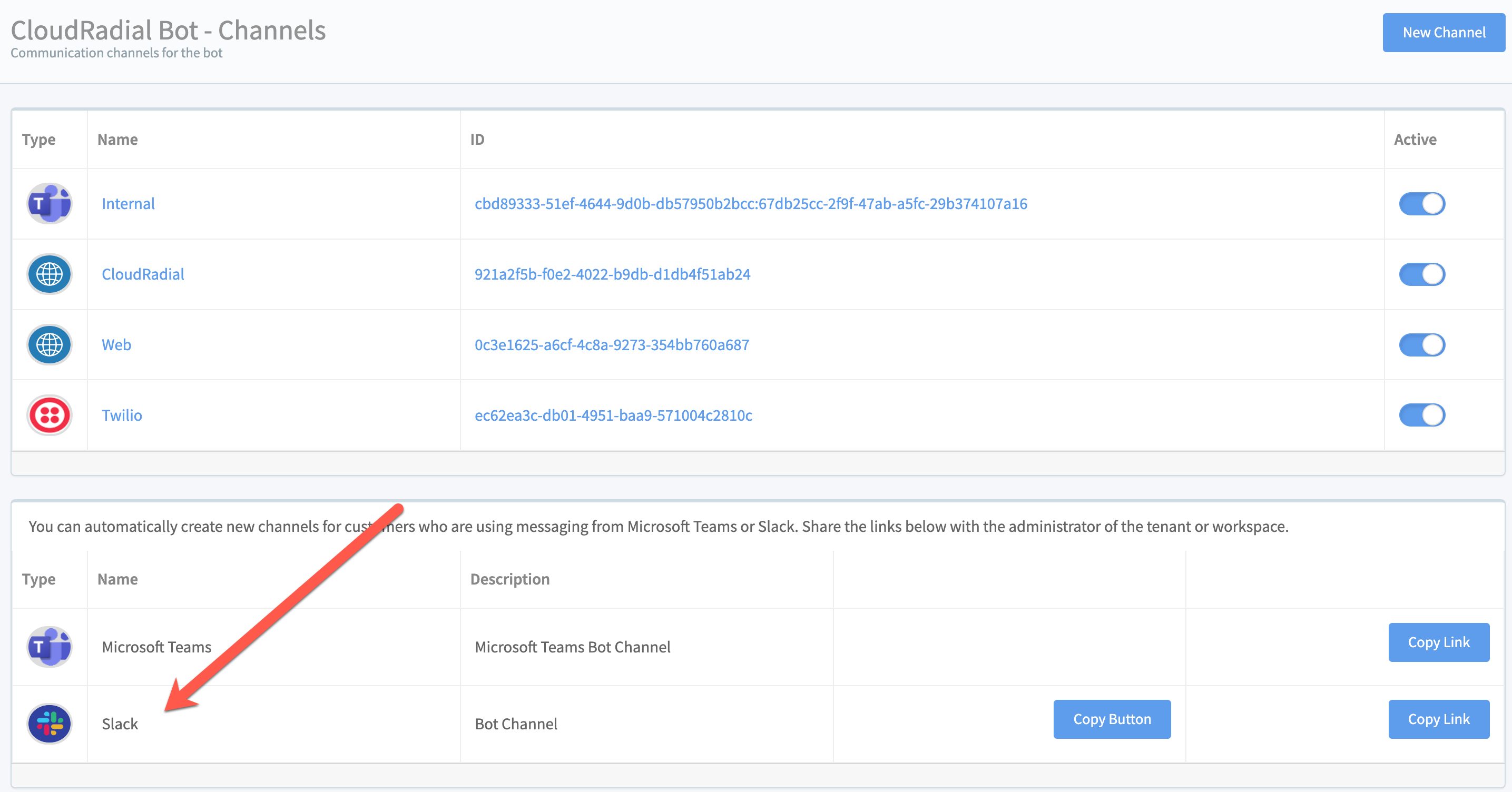The width and height of the screenshot is (1512, 792).
Task: Click the Microsoft Teams icon beside Internal
Action: click(50, 204)
